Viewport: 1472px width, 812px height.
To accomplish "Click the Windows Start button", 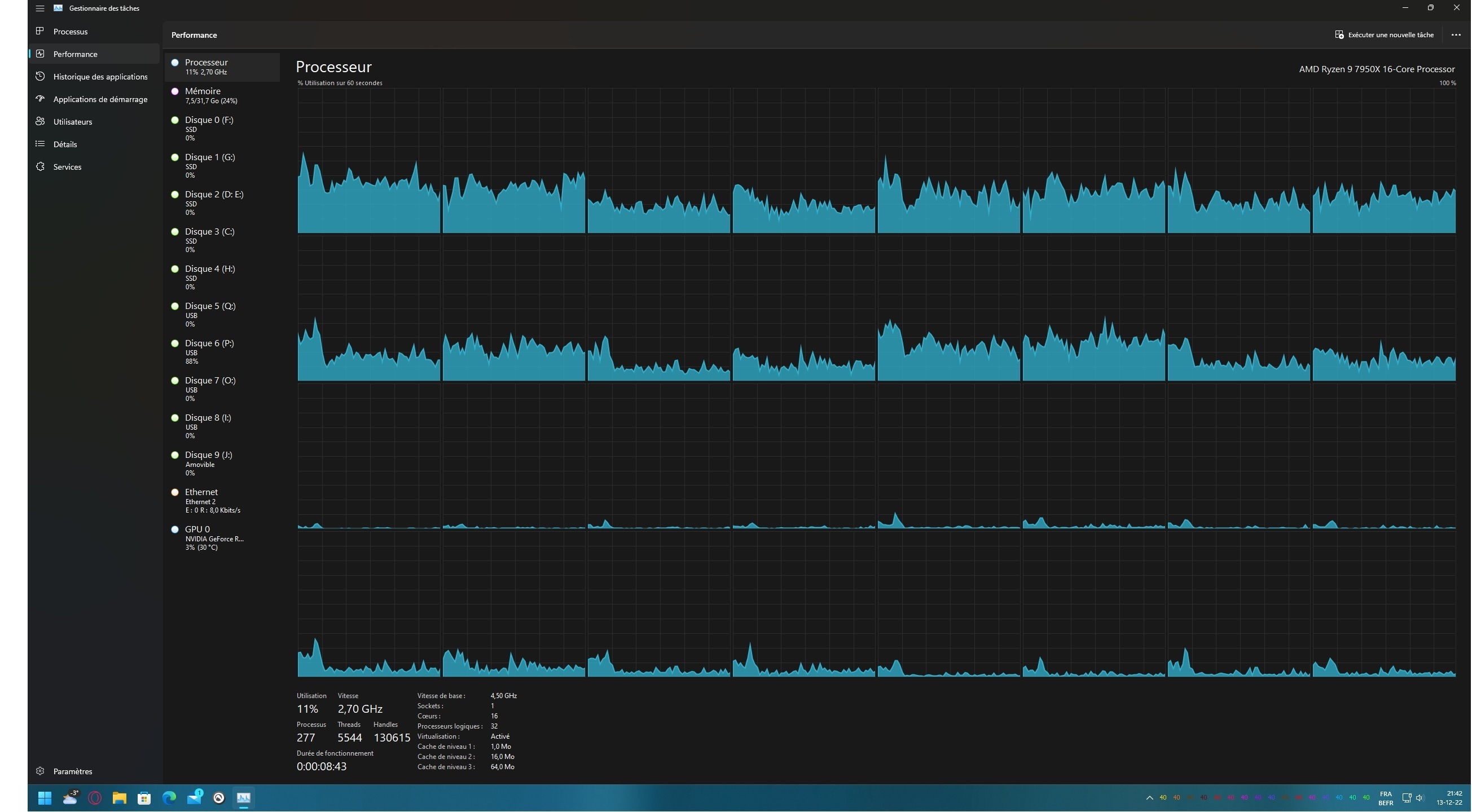I will click(45, 798).
